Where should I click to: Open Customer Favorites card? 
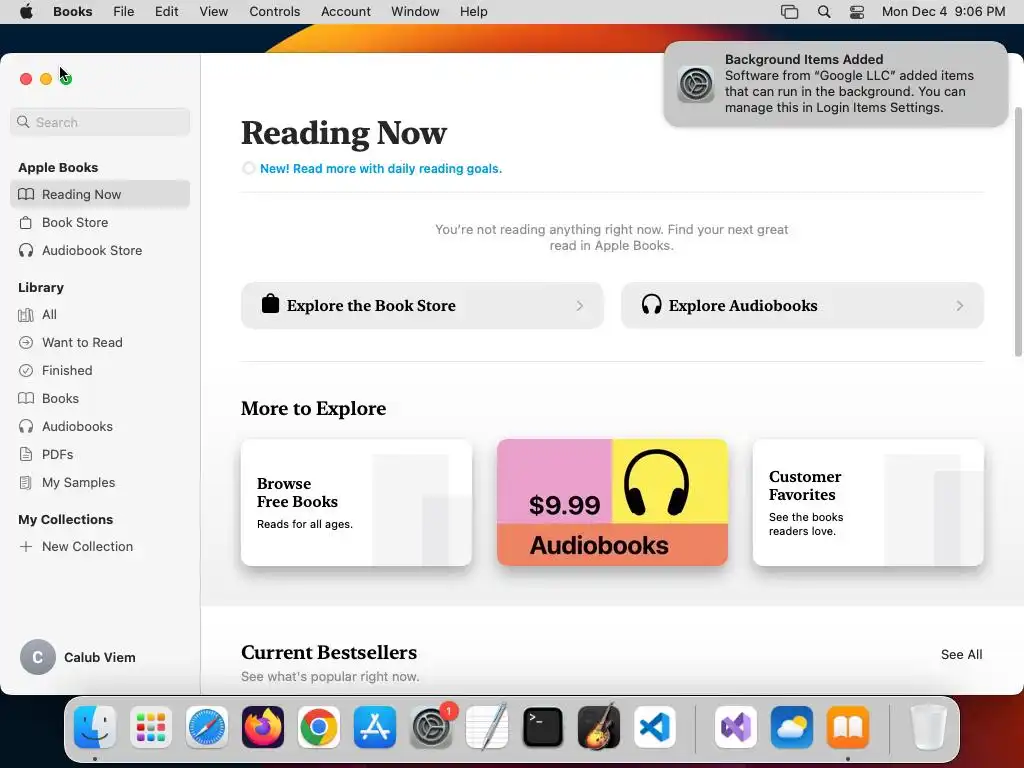click(x=868, y=502)
